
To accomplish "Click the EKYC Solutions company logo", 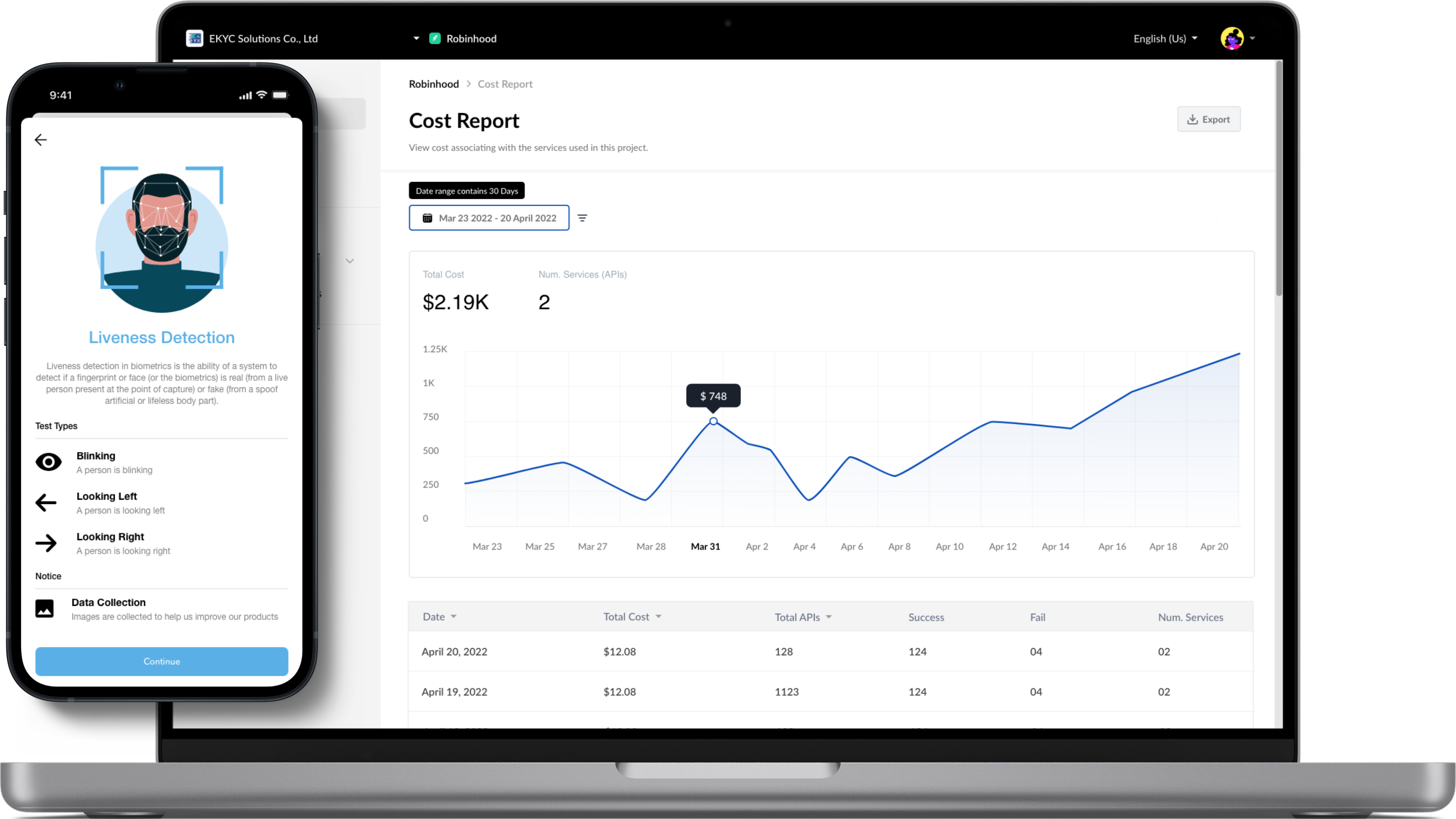I will (195, 39).
